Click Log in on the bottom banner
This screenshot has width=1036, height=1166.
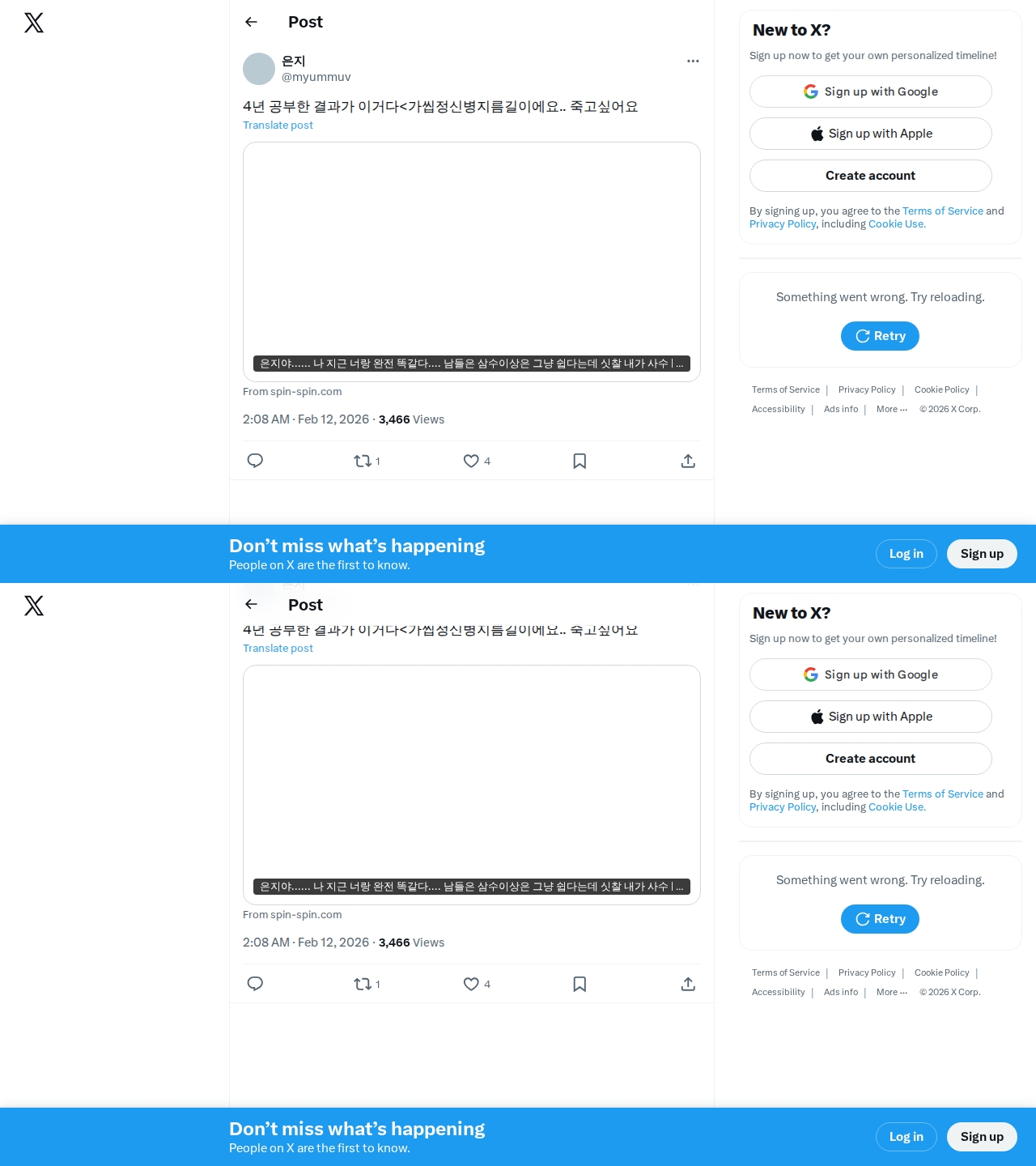tap(906, 1137)
